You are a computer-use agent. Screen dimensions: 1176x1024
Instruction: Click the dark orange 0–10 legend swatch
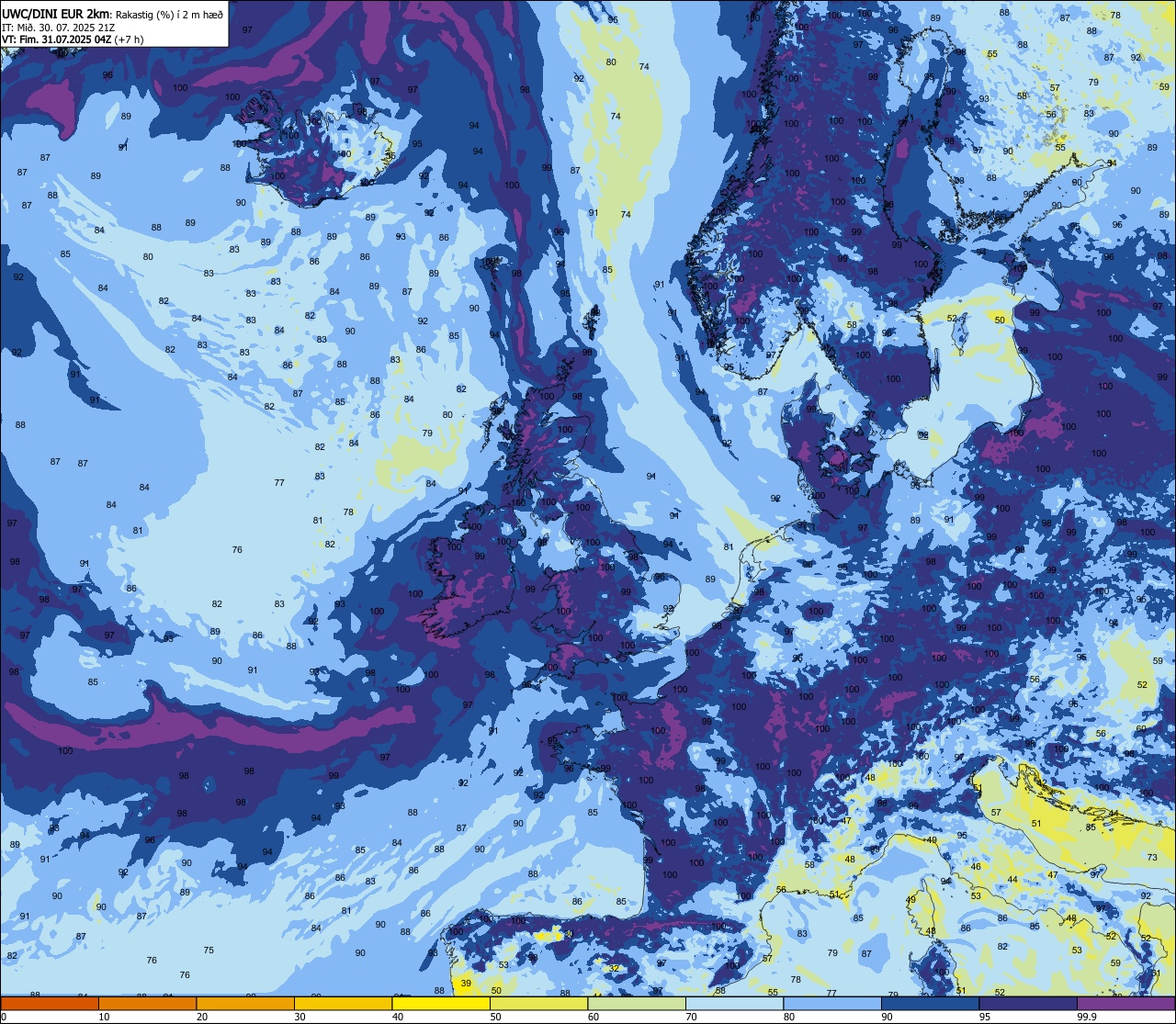point(50,1003)
